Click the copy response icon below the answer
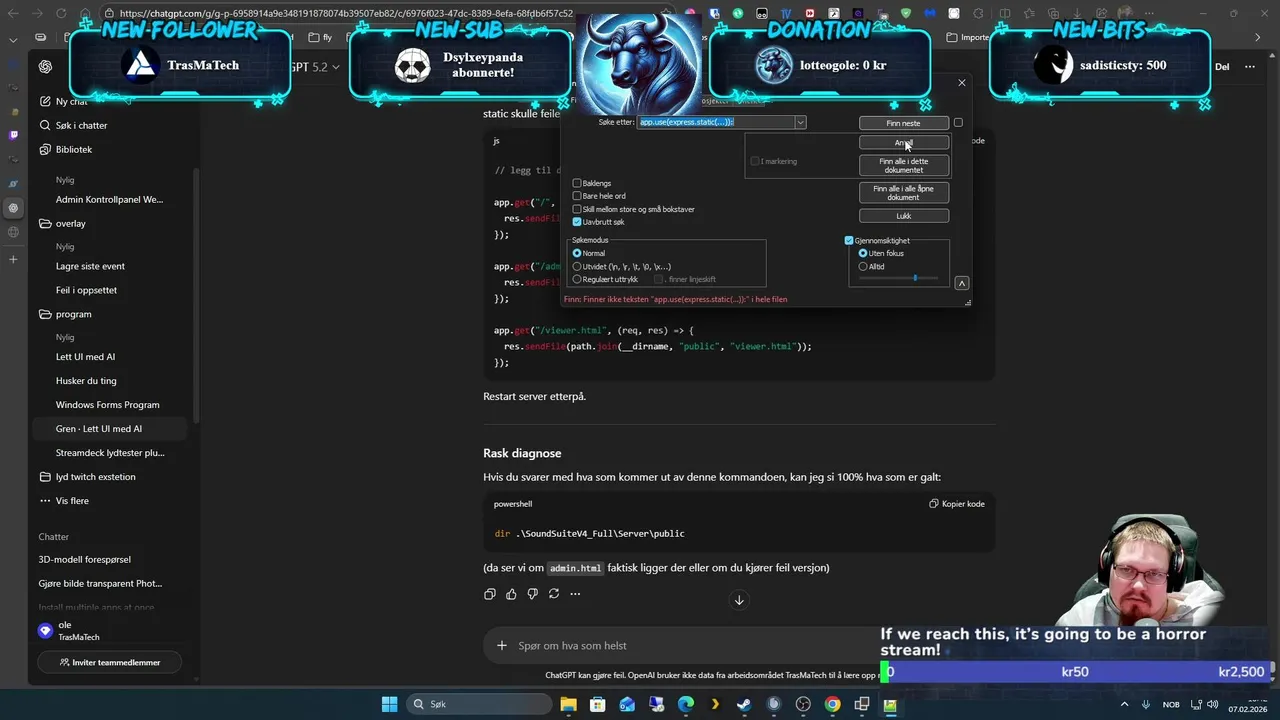Viewport: 1280px width, 720px height. point(490,594)
